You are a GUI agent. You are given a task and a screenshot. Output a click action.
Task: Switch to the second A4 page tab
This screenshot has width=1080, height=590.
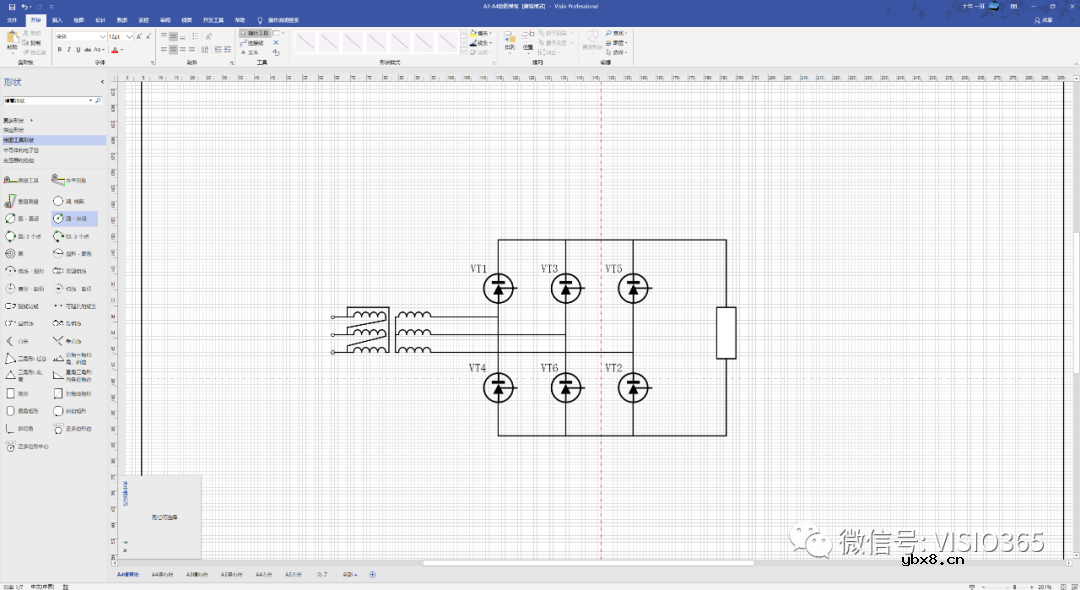click(x=162, y=575)
